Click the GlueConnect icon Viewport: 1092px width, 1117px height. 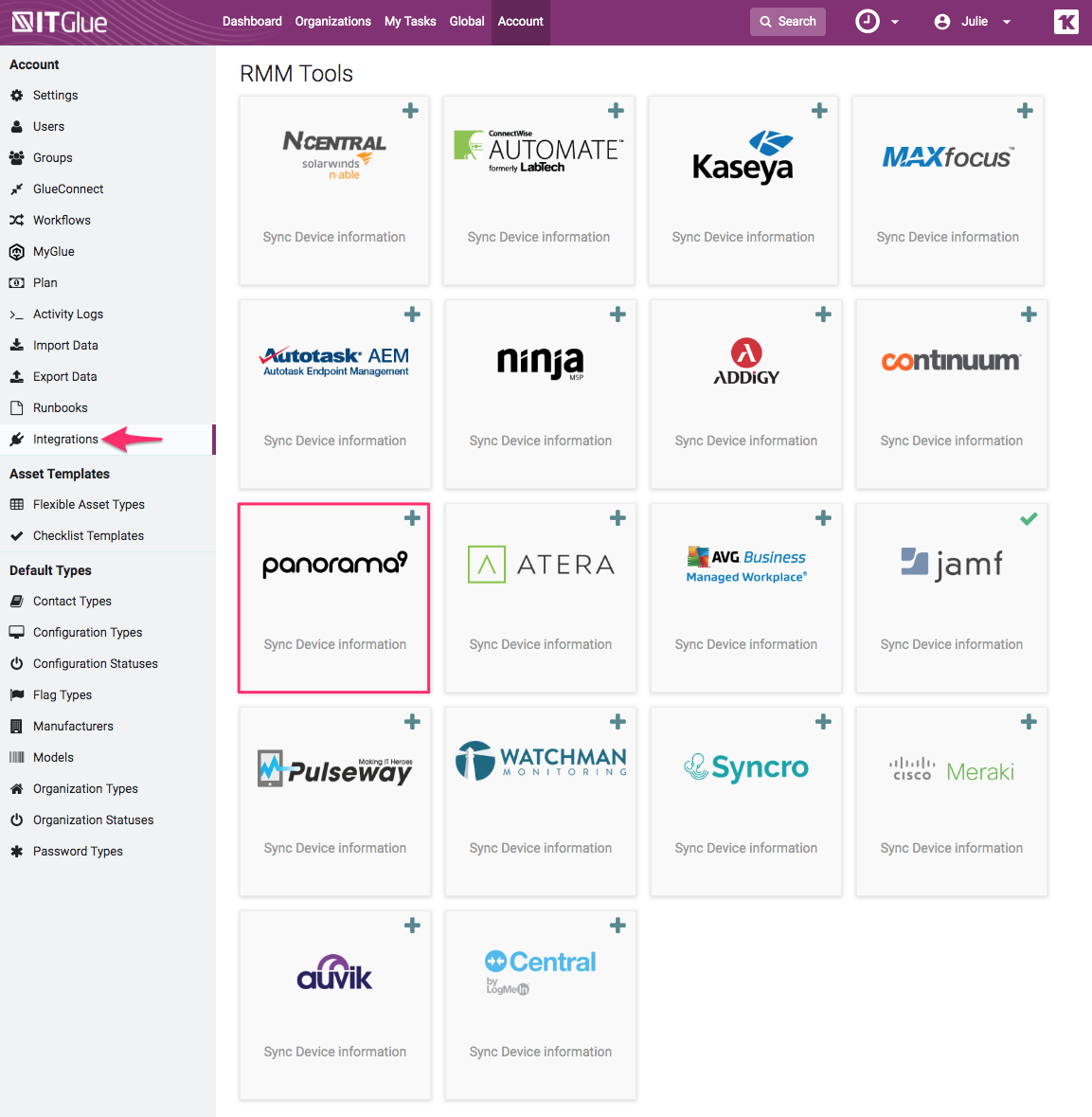(x=17, y=189)
